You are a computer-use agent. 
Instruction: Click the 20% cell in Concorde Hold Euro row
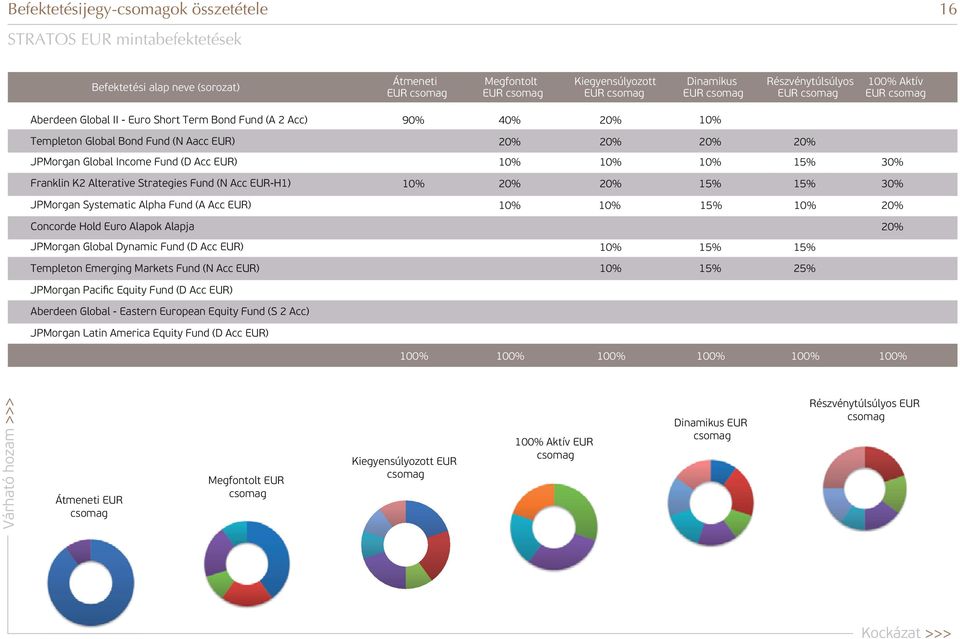coord(892,226)
